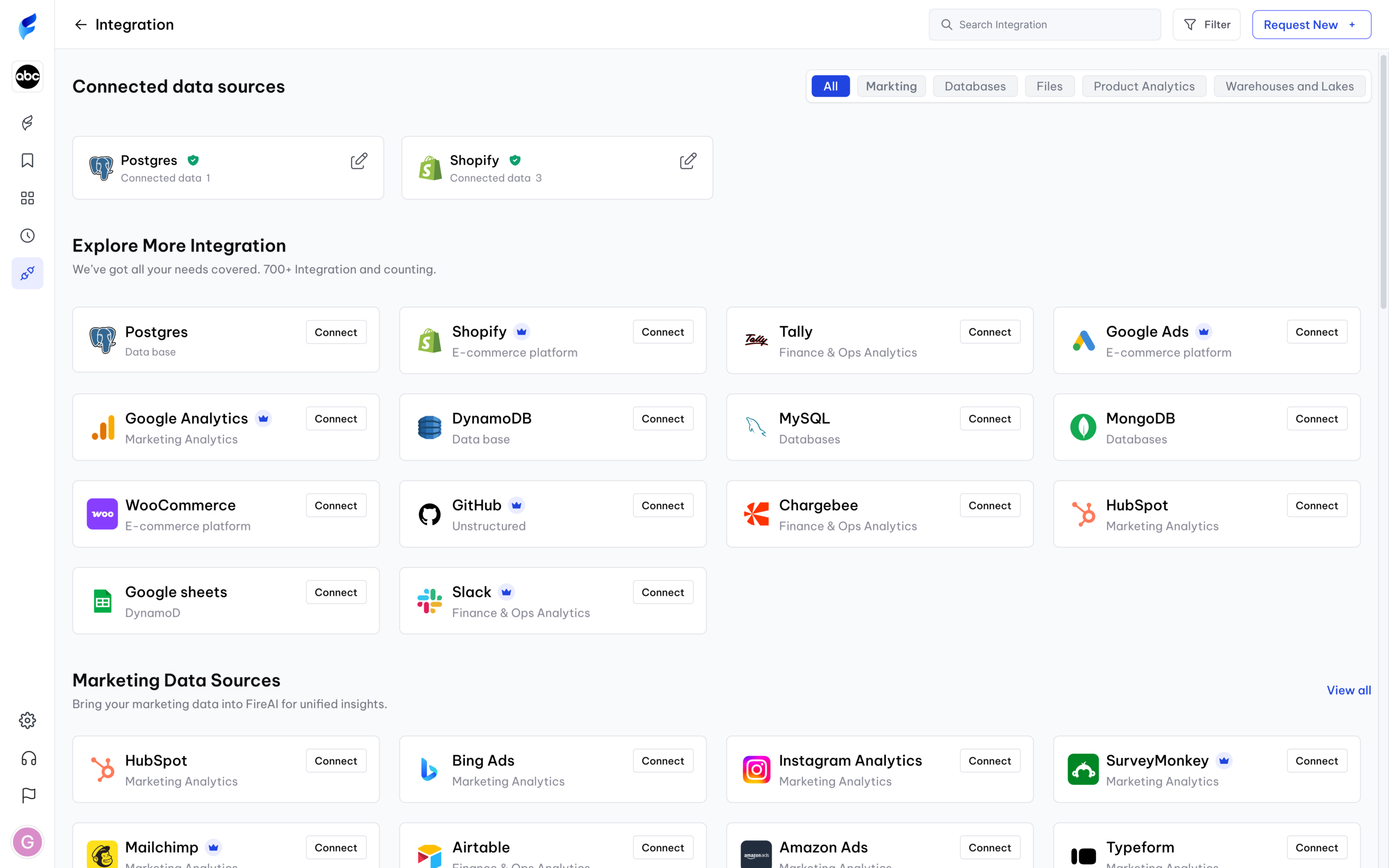Edit the connected Postgres data source
Viewport: 1389px width, 868px height.
(359, 161)
